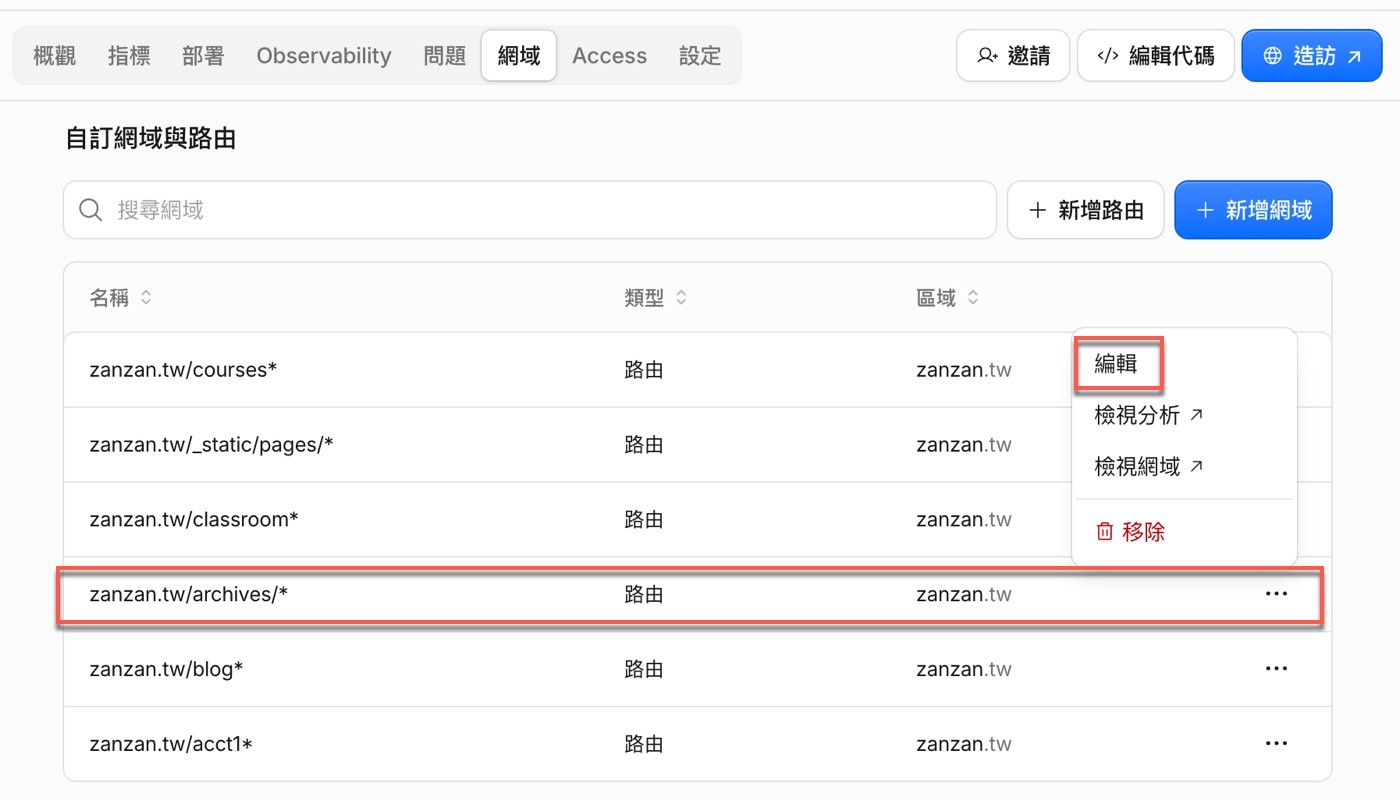Focus the 搜尋網域 search field
Screen dimensions: 1400x800
pos(530,210)
